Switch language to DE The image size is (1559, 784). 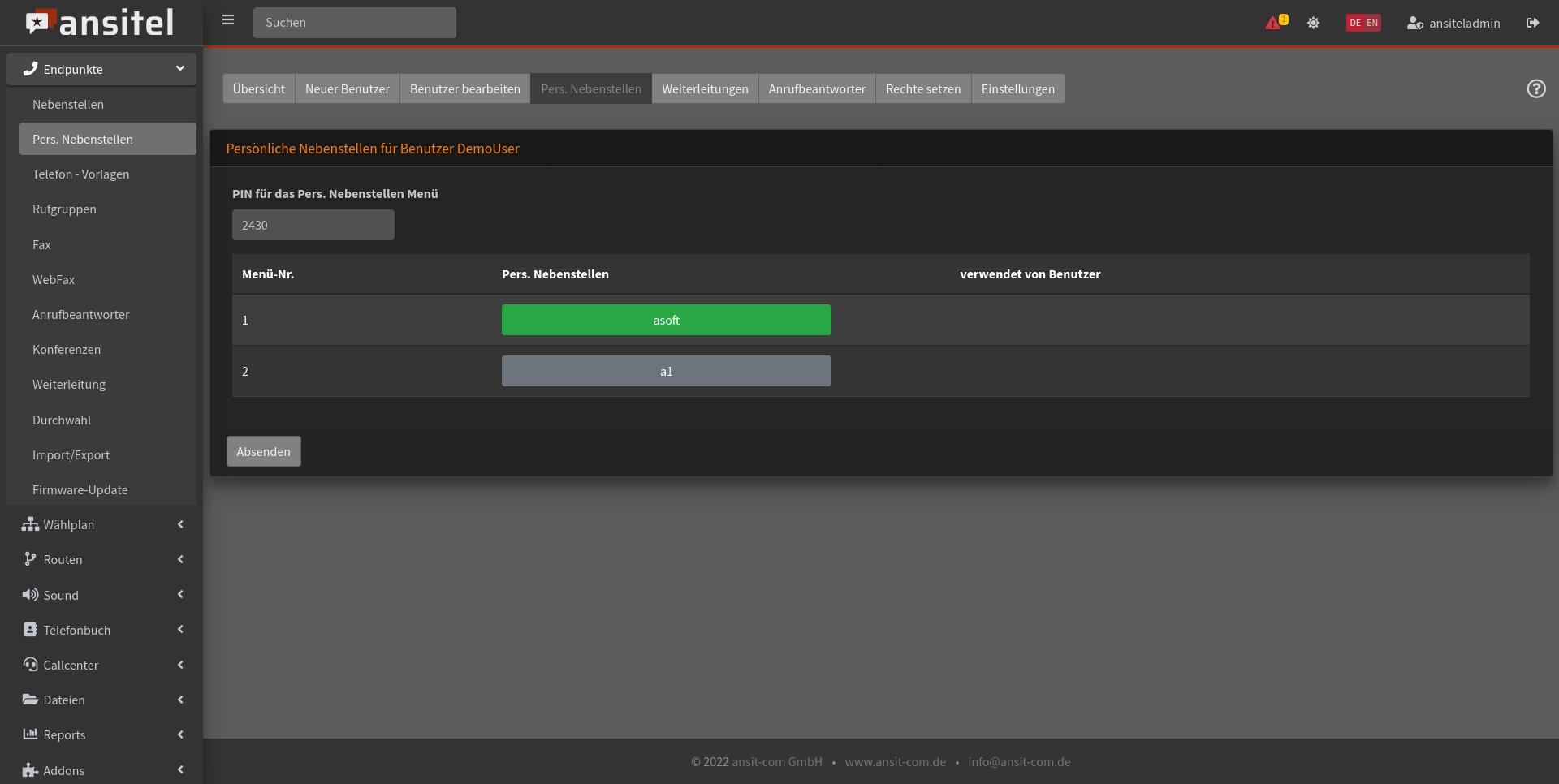pyautogui.click(x=1355, y=23)
